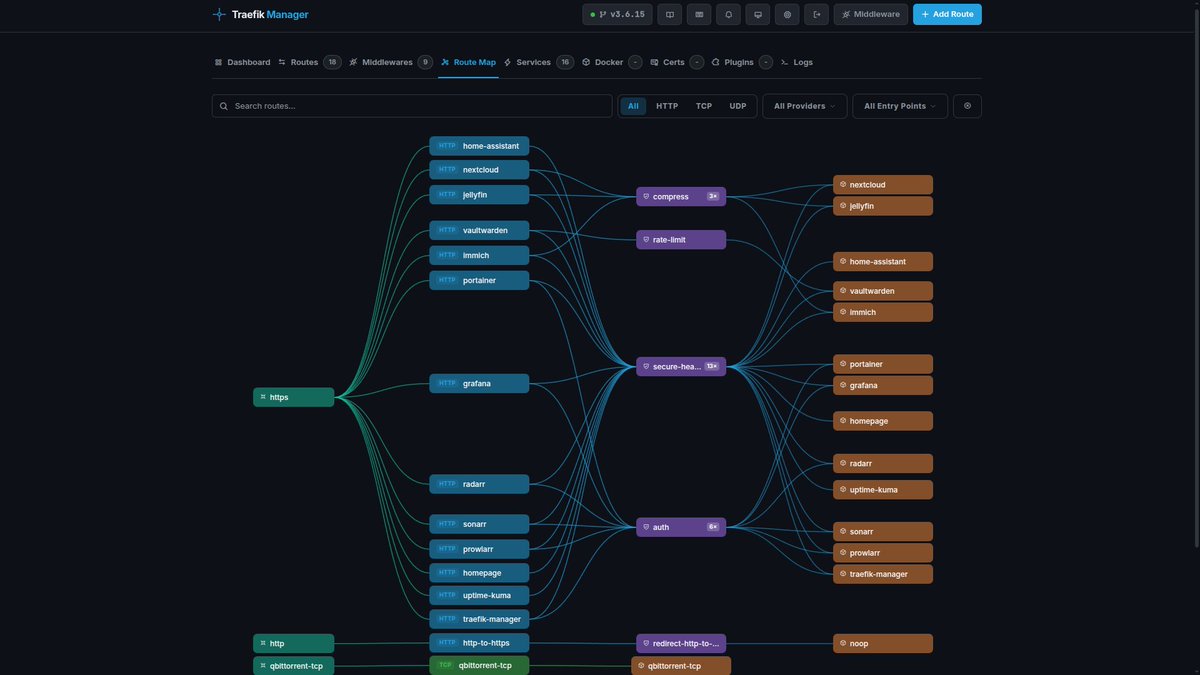Open the Logs tab
Viewport: 1200px width, 675px height.
pyautogui.click(x=797, y=62)
